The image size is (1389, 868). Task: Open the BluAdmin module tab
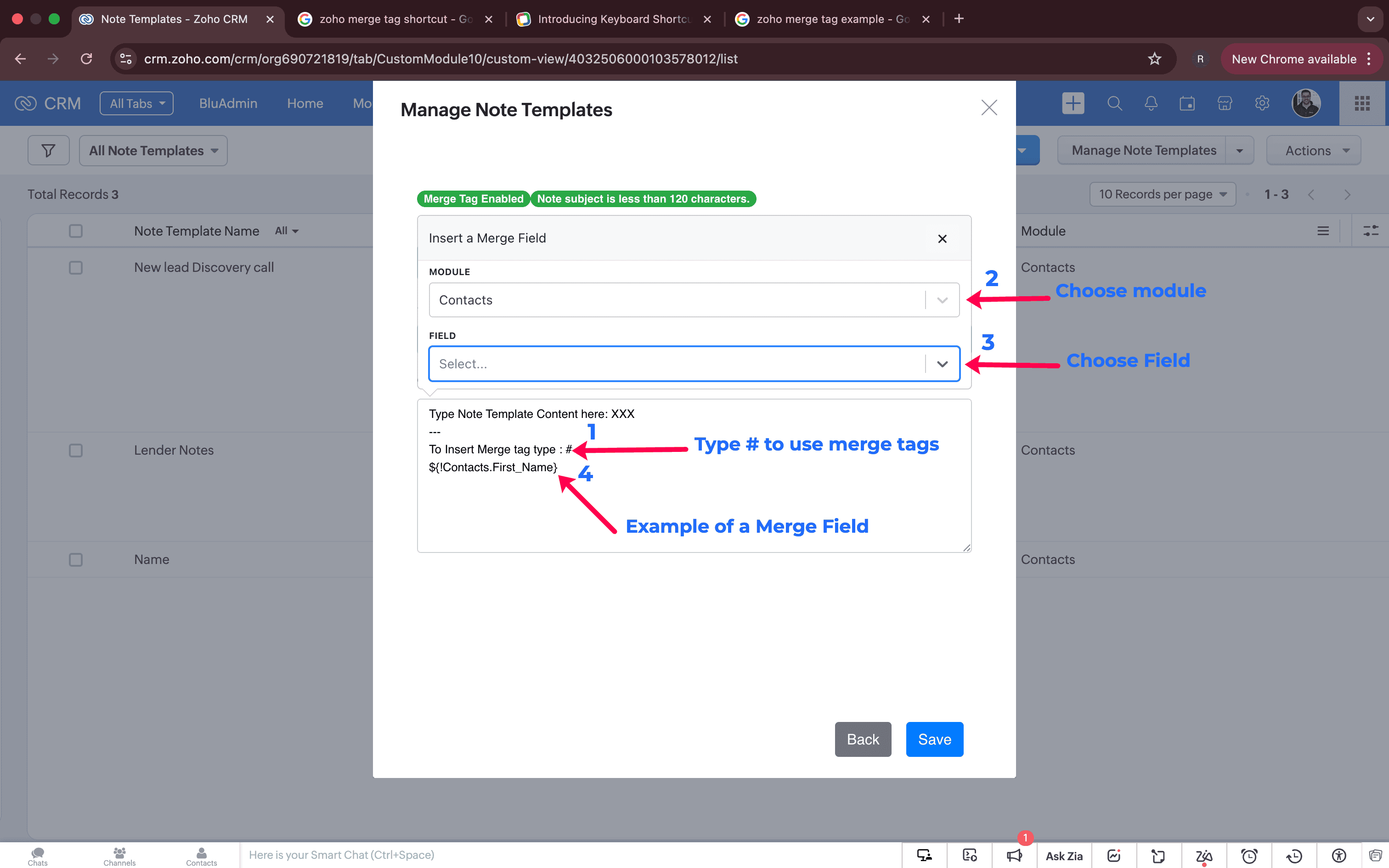click(228, 103)
